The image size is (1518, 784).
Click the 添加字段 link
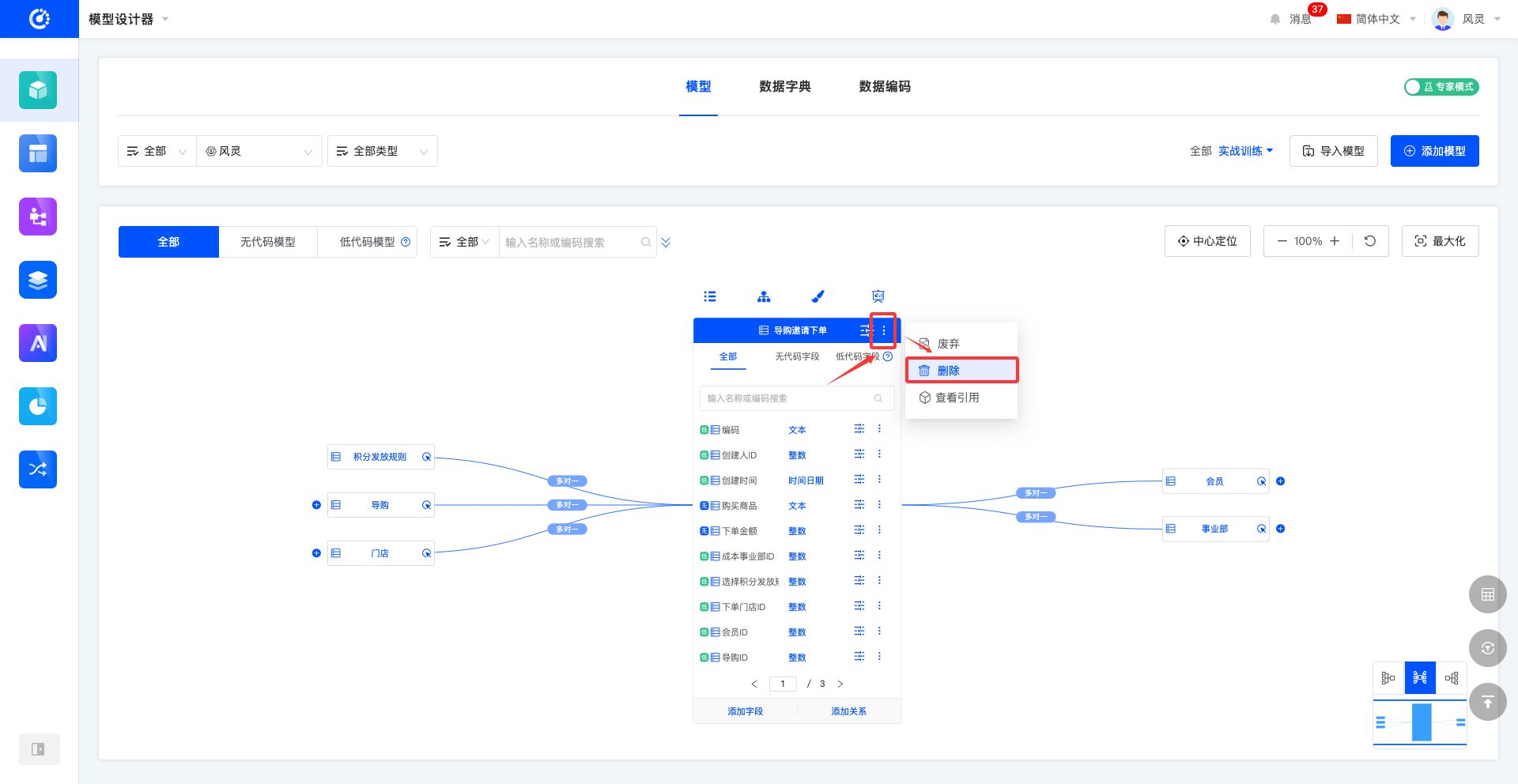746,711
